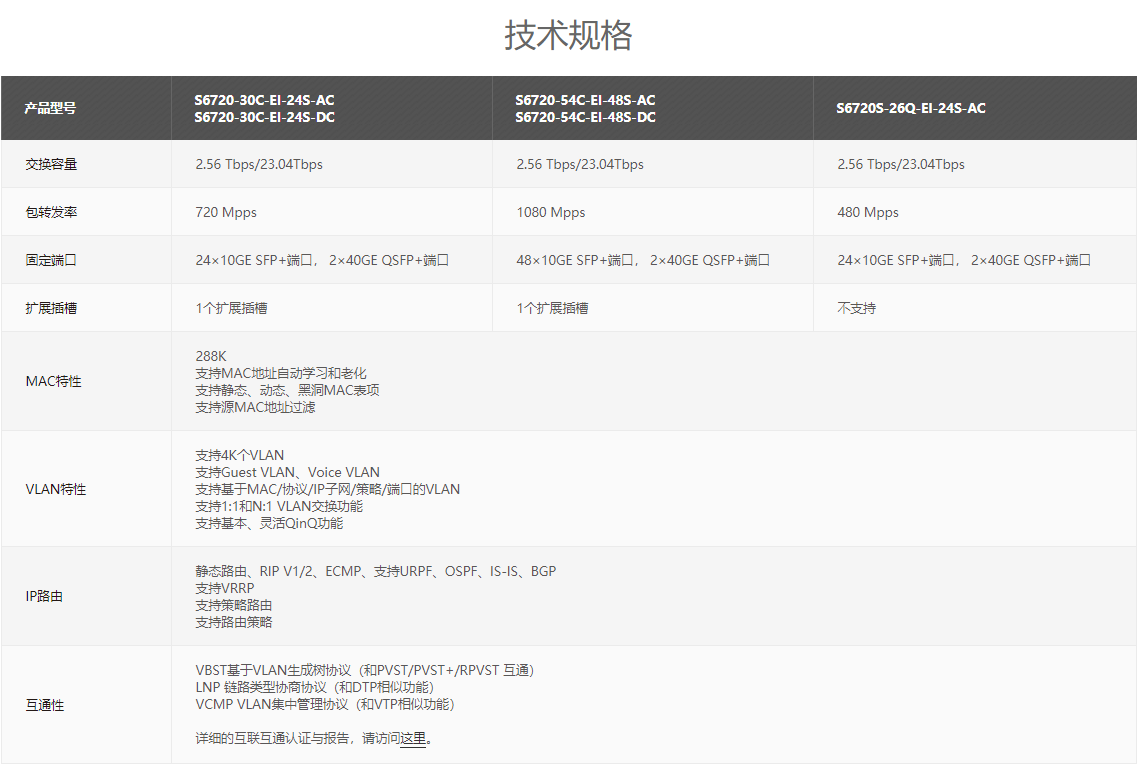
Task: Click the line "支持MAC地址自动学习和老化"
Action: point(281,373)
